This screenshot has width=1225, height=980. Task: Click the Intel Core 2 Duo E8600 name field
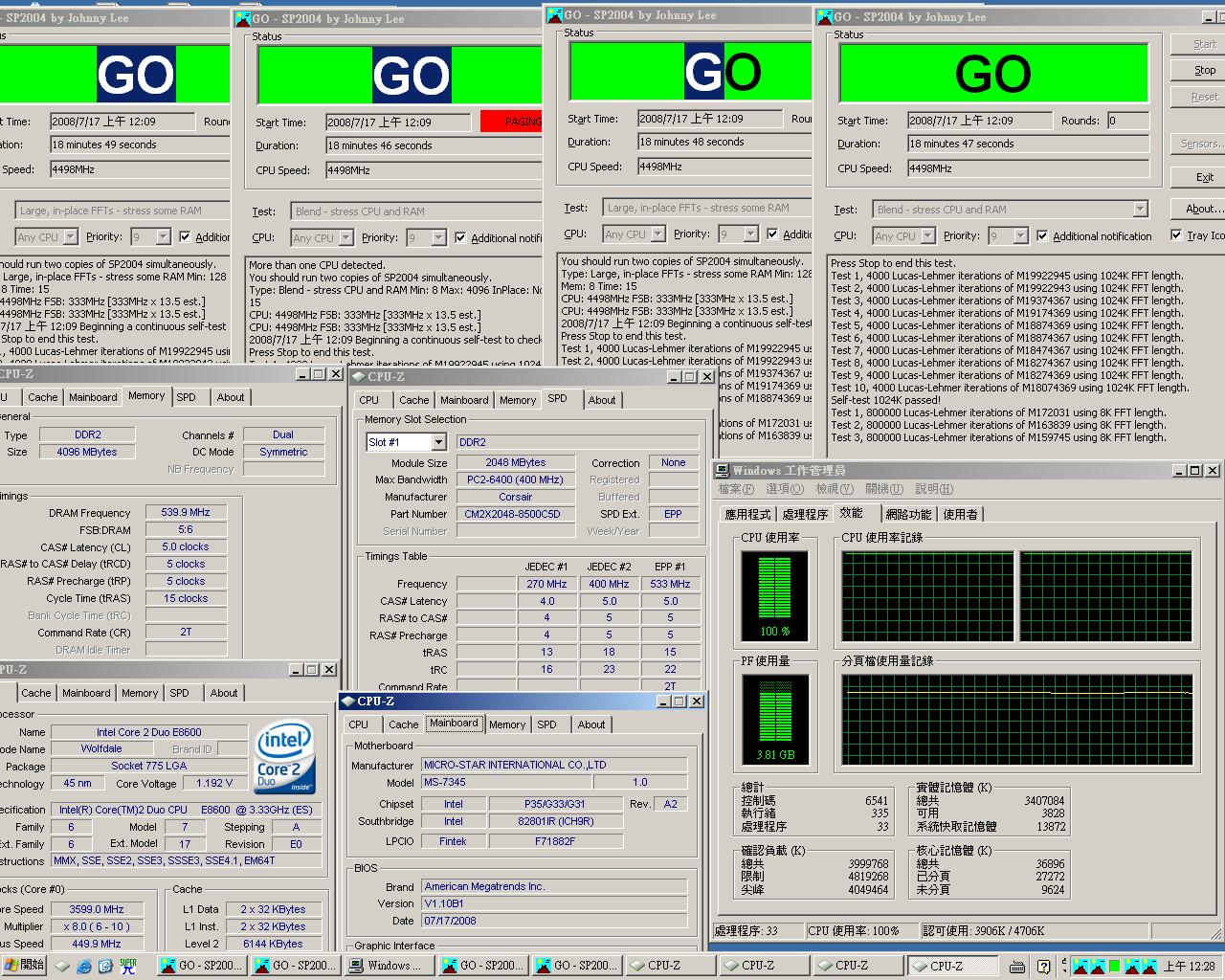point(148,732)
